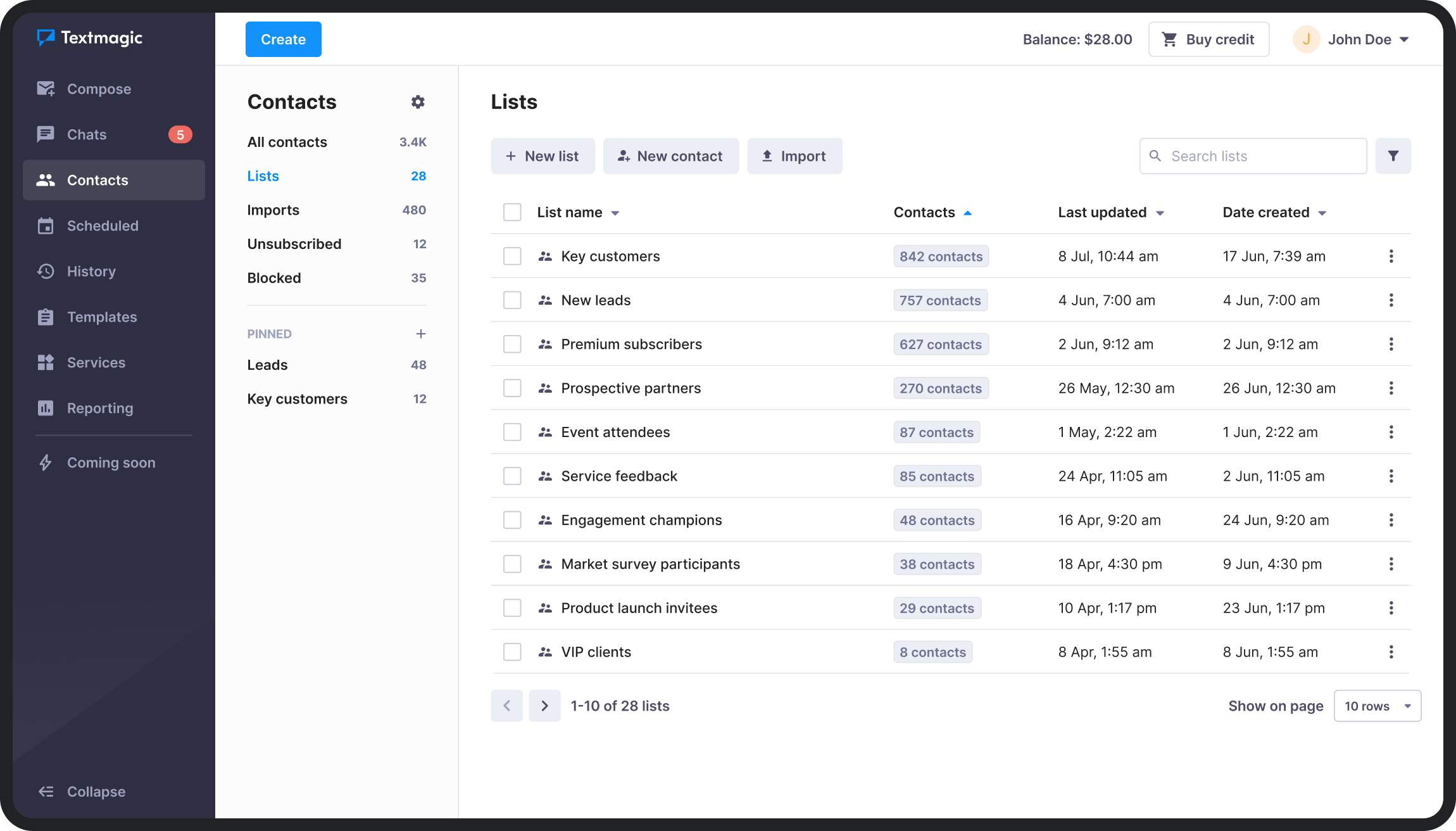Change rows shown with 10 rows dropdown
The image size is (1456, 831).
(x=1378, y=706)
